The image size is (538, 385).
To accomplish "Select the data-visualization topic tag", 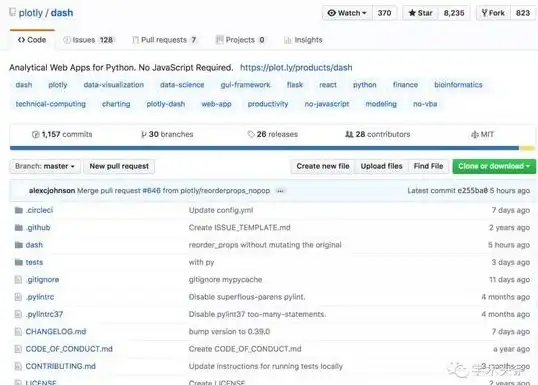I will click(x=114, y=85).
